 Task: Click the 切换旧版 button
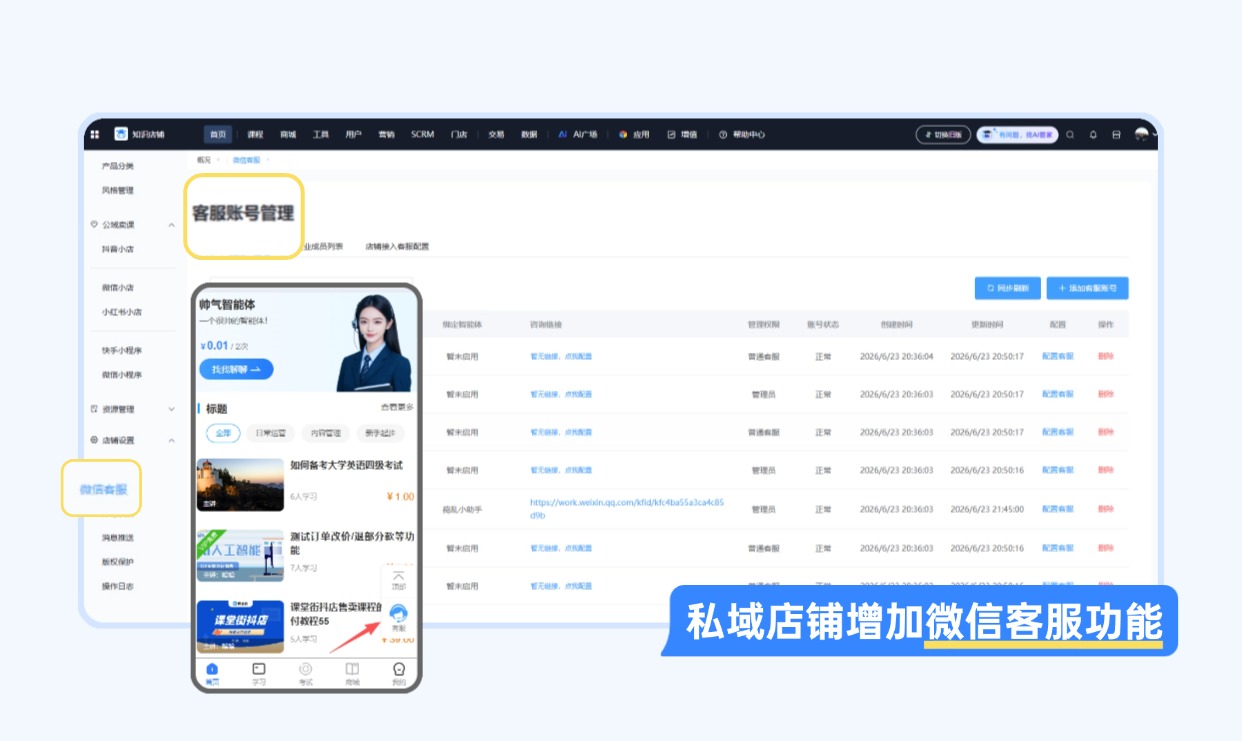pyautogui.click(x=943, y=134)
